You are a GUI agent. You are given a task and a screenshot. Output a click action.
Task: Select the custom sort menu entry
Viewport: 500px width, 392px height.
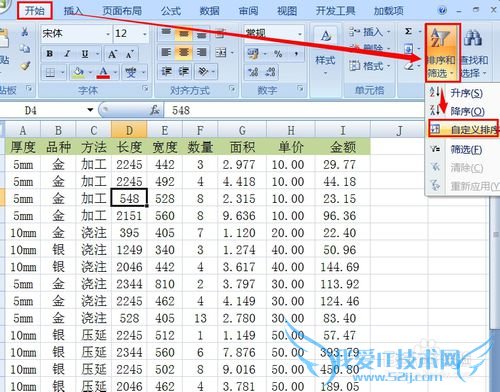(464, 129)
